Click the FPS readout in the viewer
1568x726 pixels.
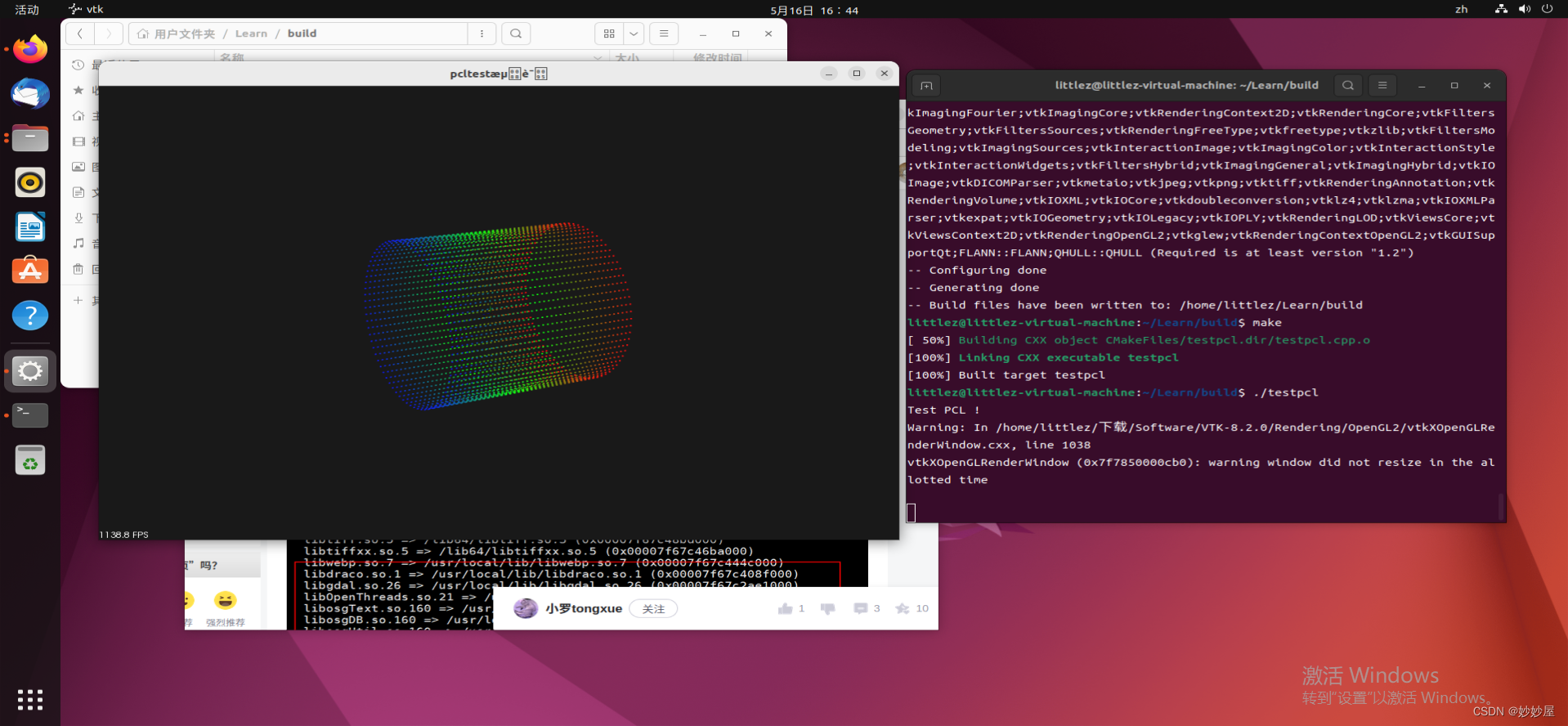click(x=124, y=535)
